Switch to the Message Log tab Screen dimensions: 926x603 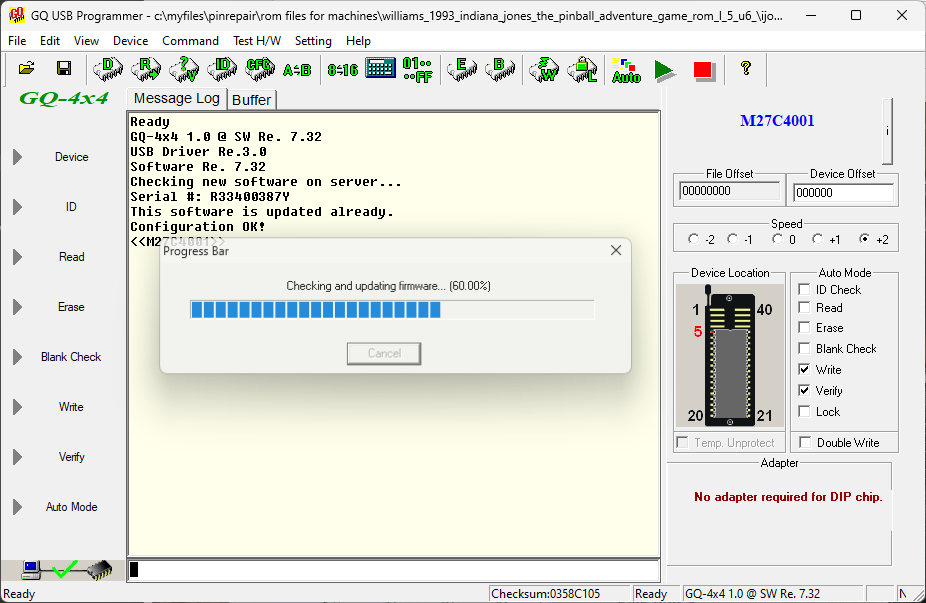click(177, 98)
